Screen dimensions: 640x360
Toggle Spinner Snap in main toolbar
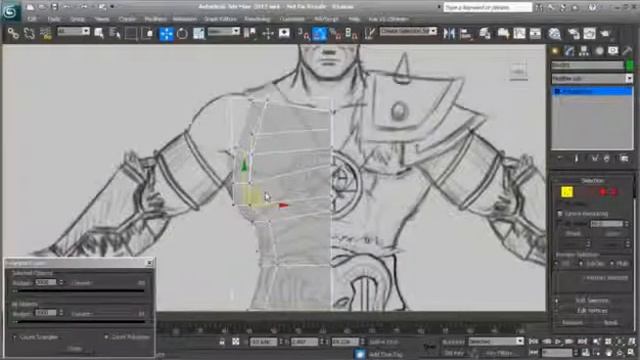coord(351,33)
